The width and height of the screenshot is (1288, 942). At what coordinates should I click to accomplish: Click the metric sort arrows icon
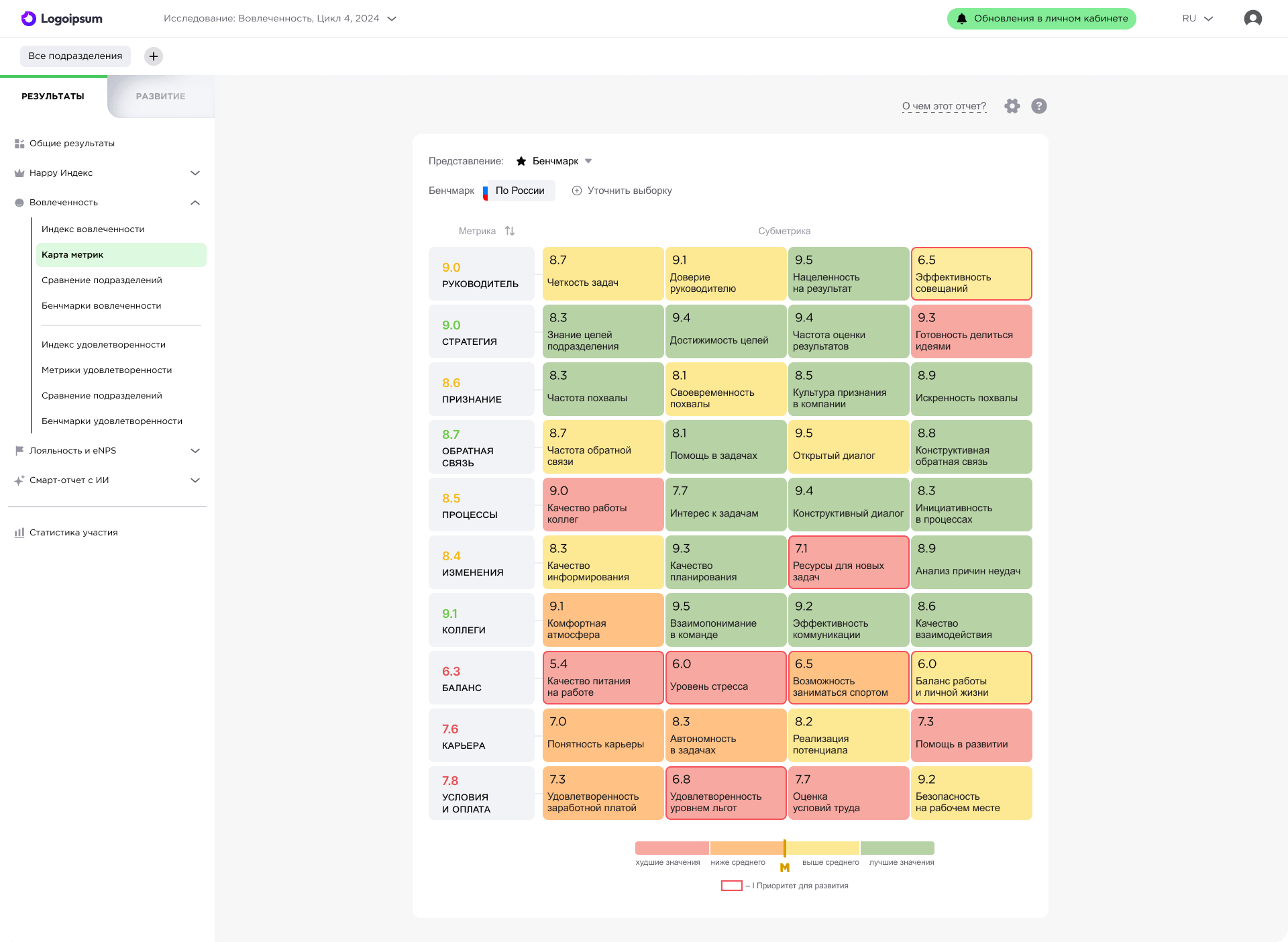click(x=510, y=231)
